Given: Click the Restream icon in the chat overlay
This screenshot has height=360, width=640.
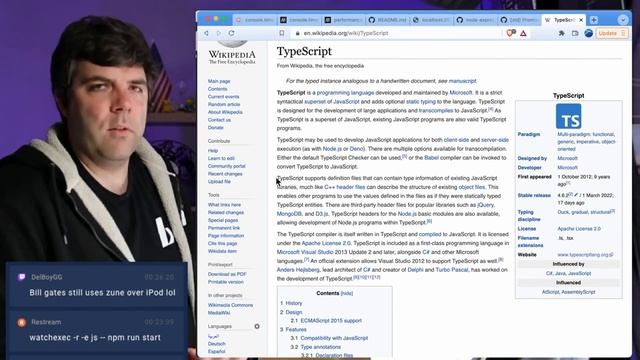Looking at the screenshot, I should pyautogui.click(x=22, y=322).
